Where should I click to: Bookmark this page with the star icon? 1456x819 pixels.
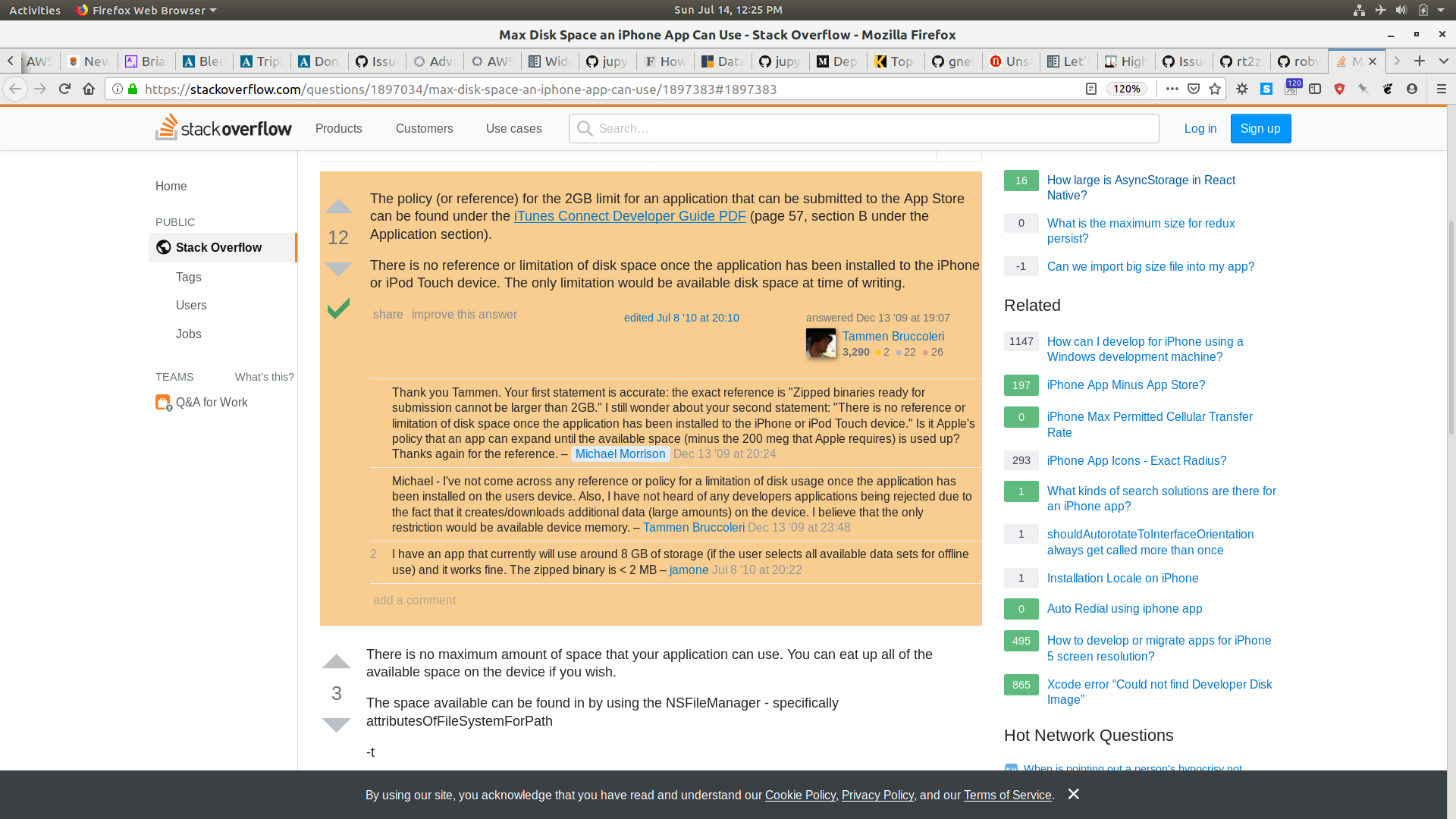click(1215, 89)
